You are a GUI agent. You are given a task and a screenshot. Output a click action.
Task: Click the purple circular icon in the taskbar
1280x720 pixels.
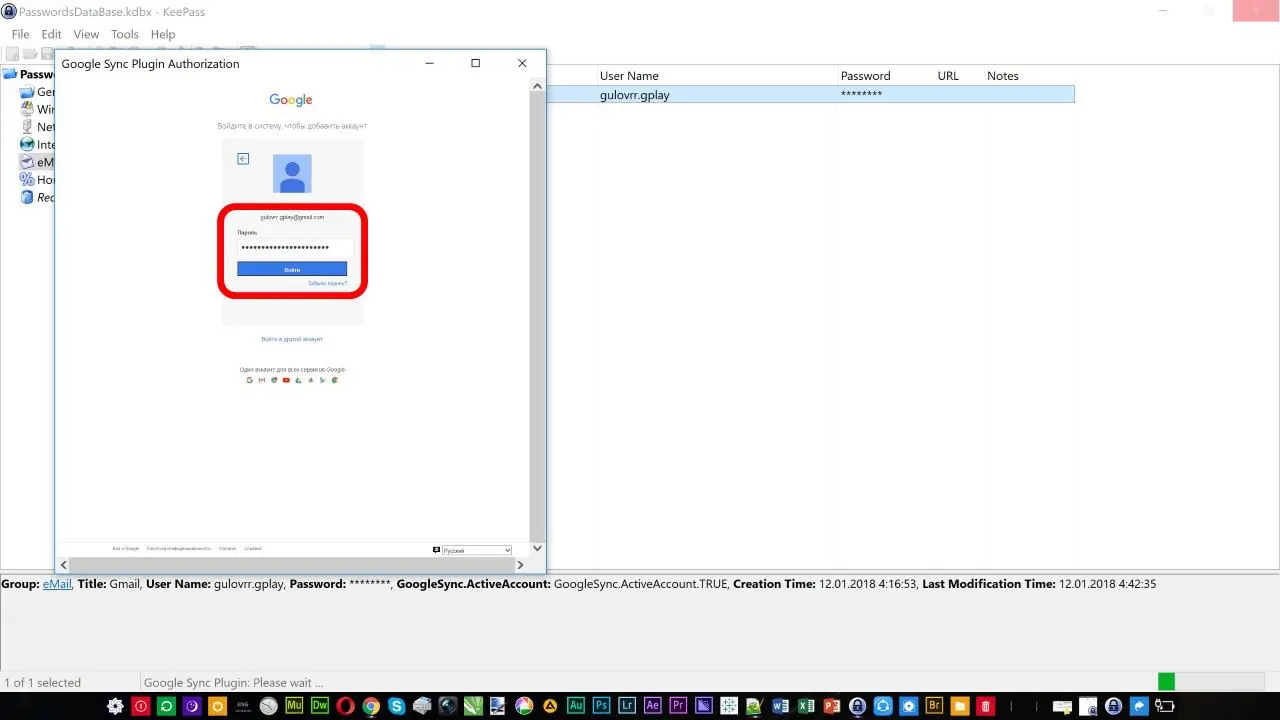point(192,706)
